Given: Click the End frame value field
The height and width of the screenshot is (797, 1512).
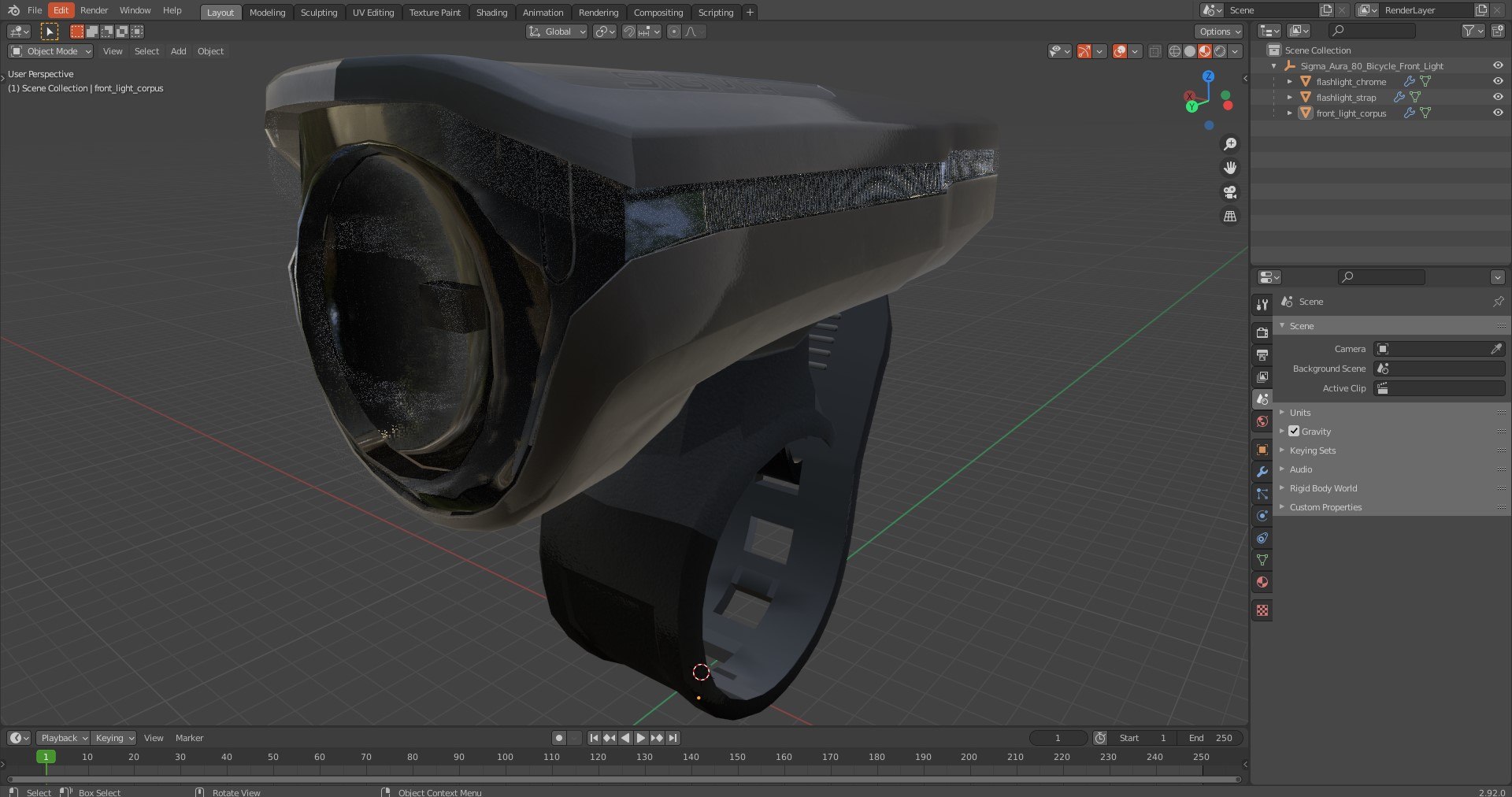Looking at the screenshot, I should tap(1211, 738).
